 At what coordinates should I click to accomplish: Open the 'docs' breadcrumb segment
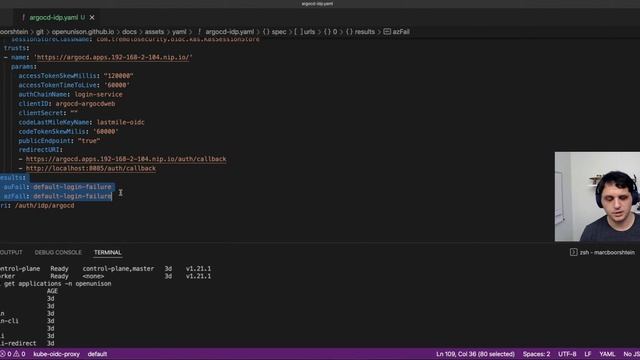point(129,32)
